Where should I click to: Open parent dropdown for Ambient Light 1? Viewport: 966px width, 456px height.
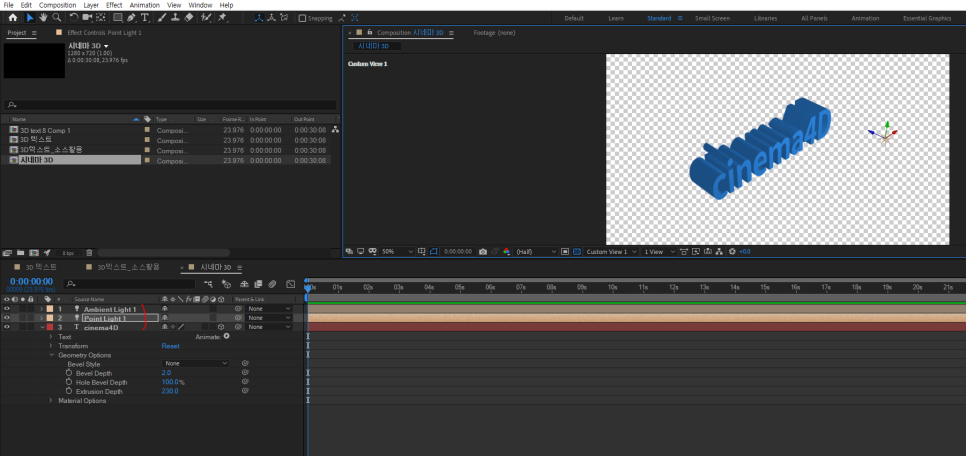click(x=269, y=309)
